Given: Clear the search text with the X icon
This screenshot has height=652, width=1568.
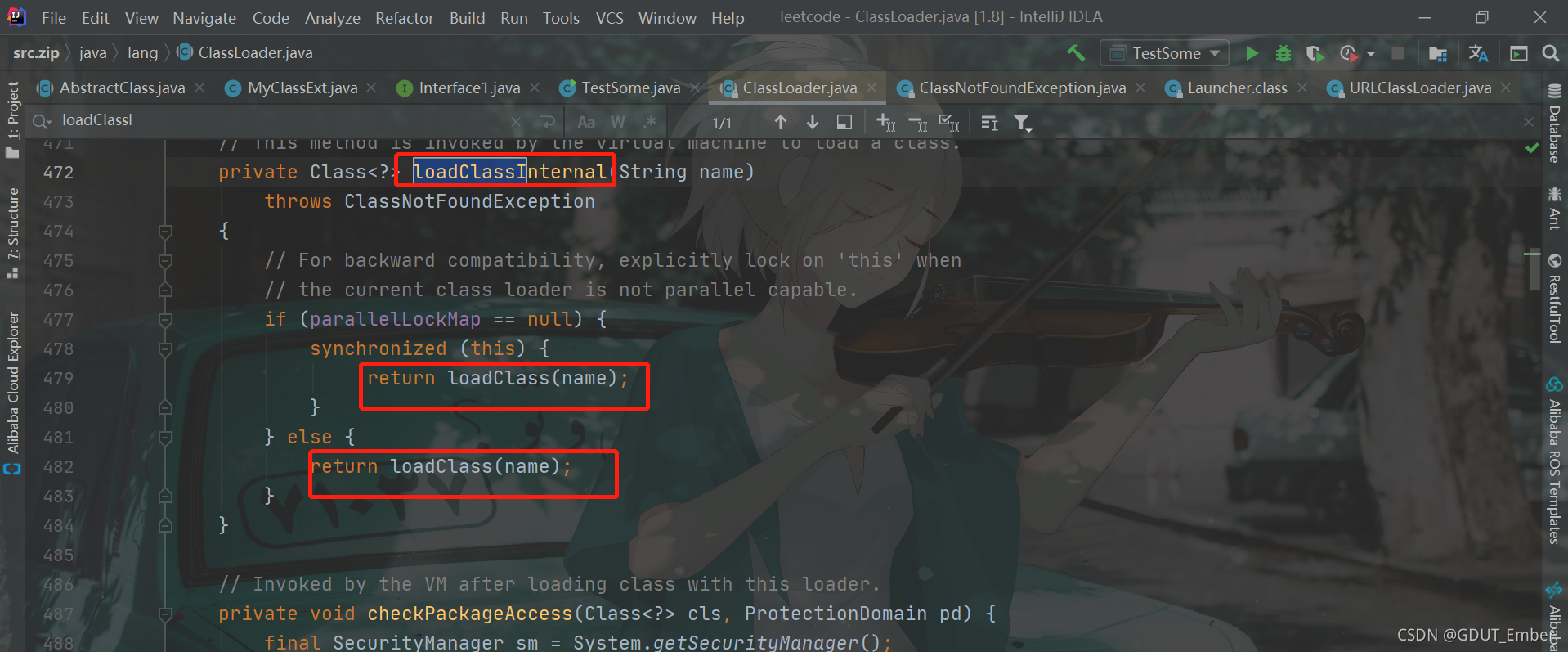Looking at the screenshot, I should (x=516, y=122).
